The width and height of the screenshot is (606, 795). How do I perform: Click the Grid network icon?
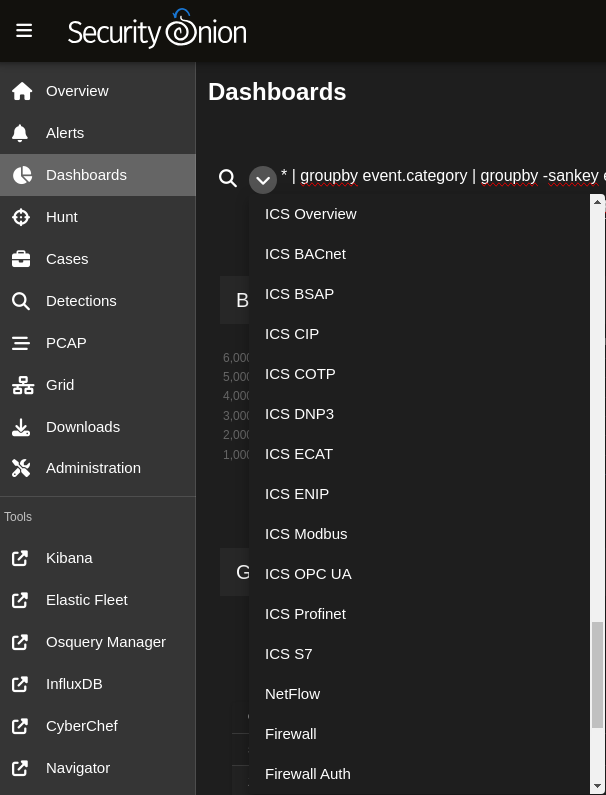point(23,385)
